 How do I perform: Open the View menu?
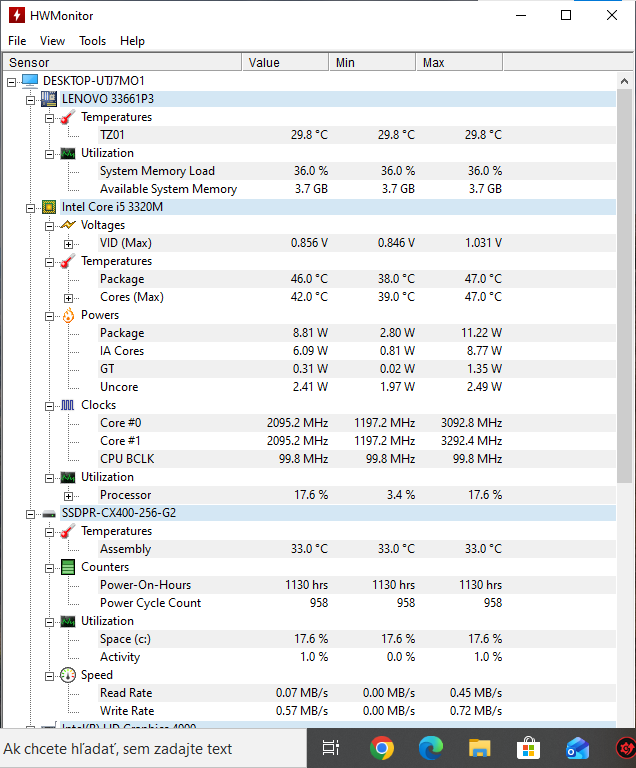click(52, 41)
